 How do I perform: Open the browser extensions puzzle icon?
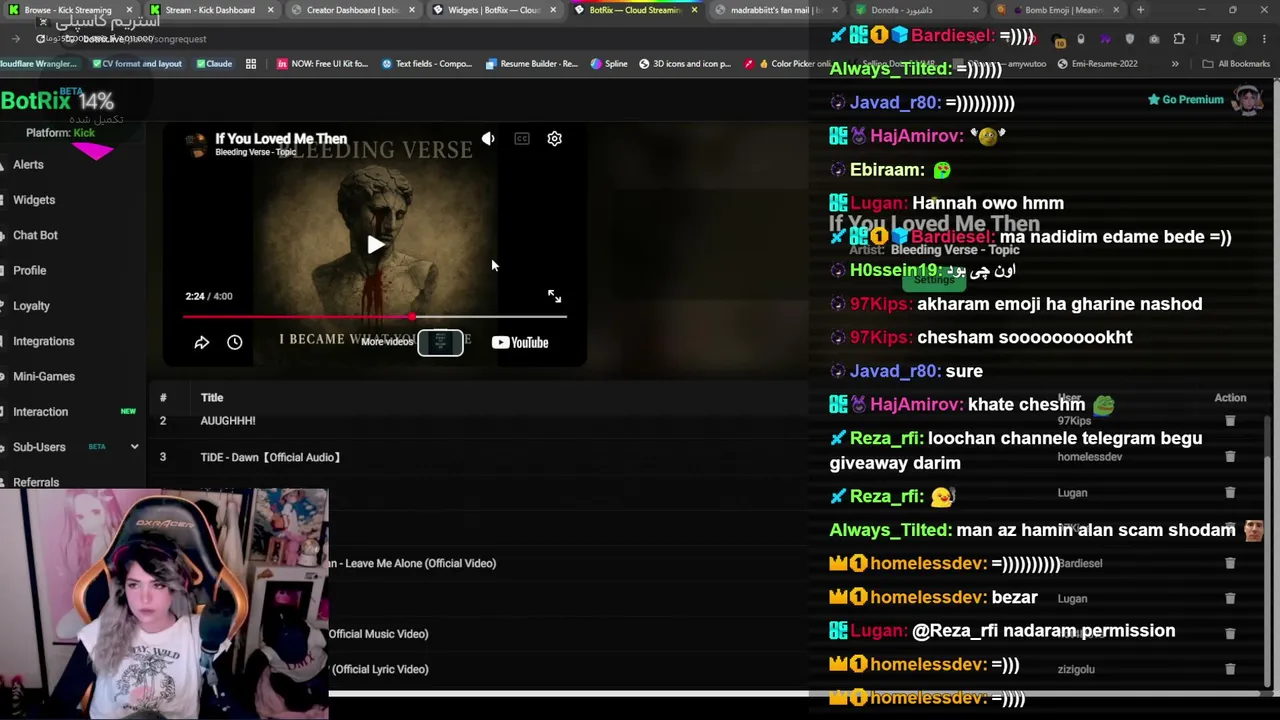coord(1179,39)
